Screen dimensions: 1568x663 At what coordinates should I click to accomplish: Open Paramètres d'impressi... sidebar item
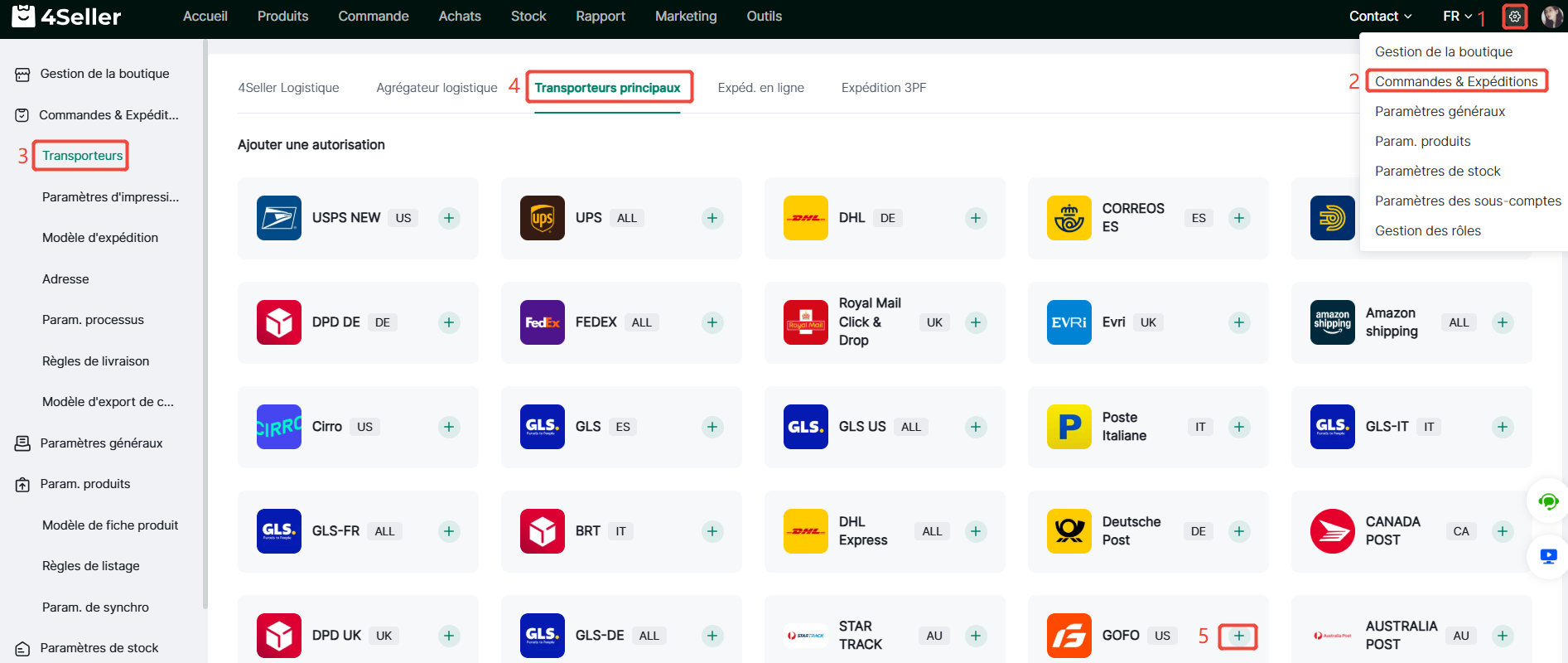(x=110, y=197)
